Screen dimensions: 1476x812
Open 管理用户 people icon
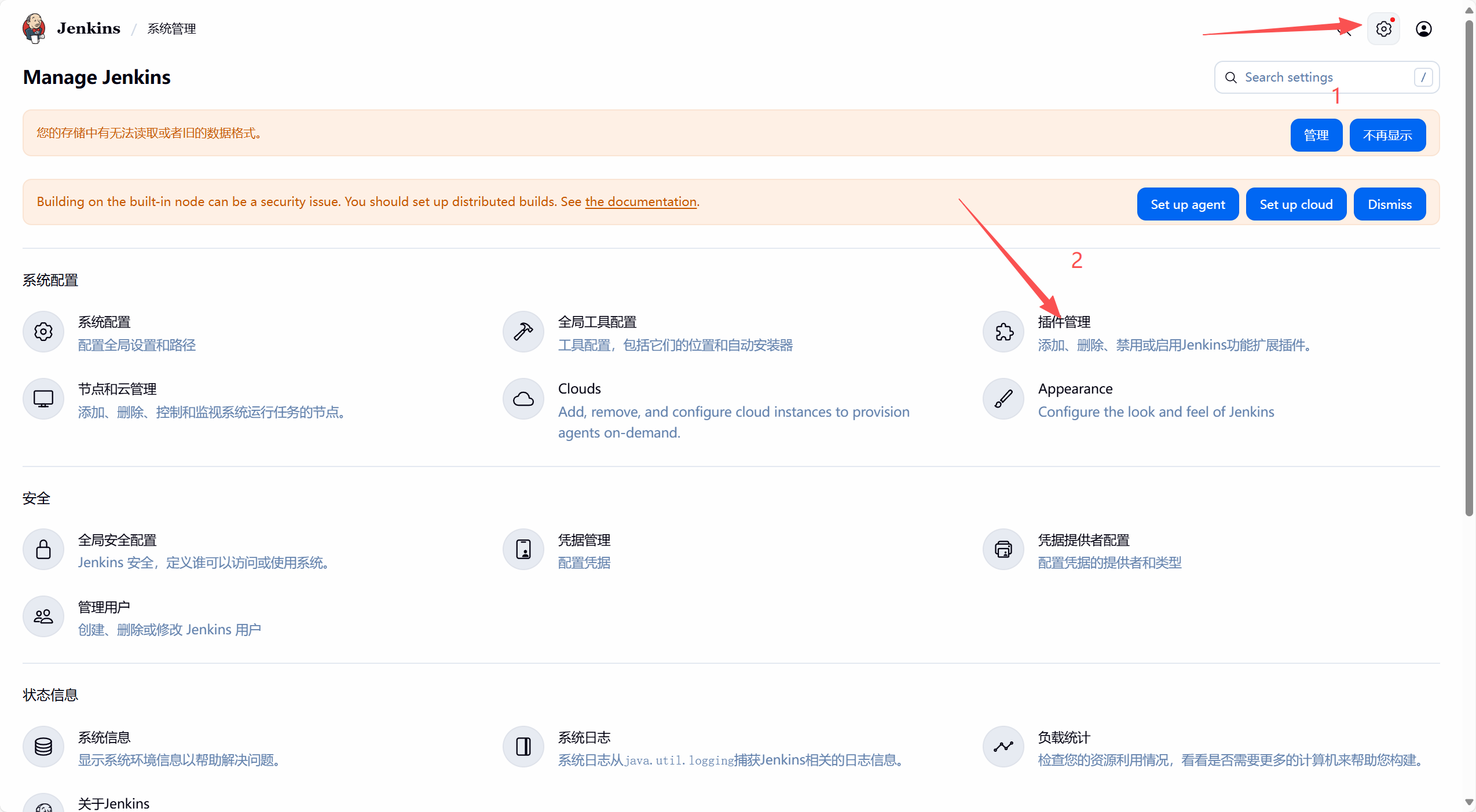pos(43,616)
